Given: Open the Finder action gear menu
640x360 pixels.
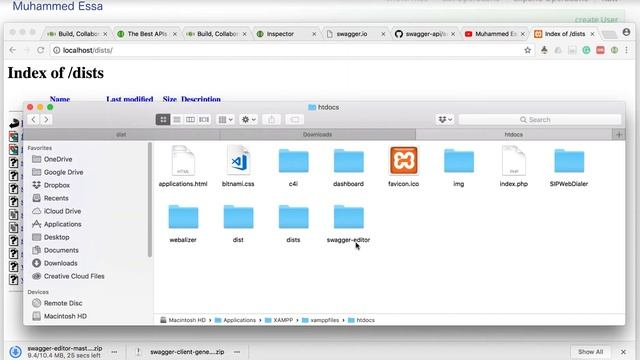Looking at the screenshot, I should (248, 120).
